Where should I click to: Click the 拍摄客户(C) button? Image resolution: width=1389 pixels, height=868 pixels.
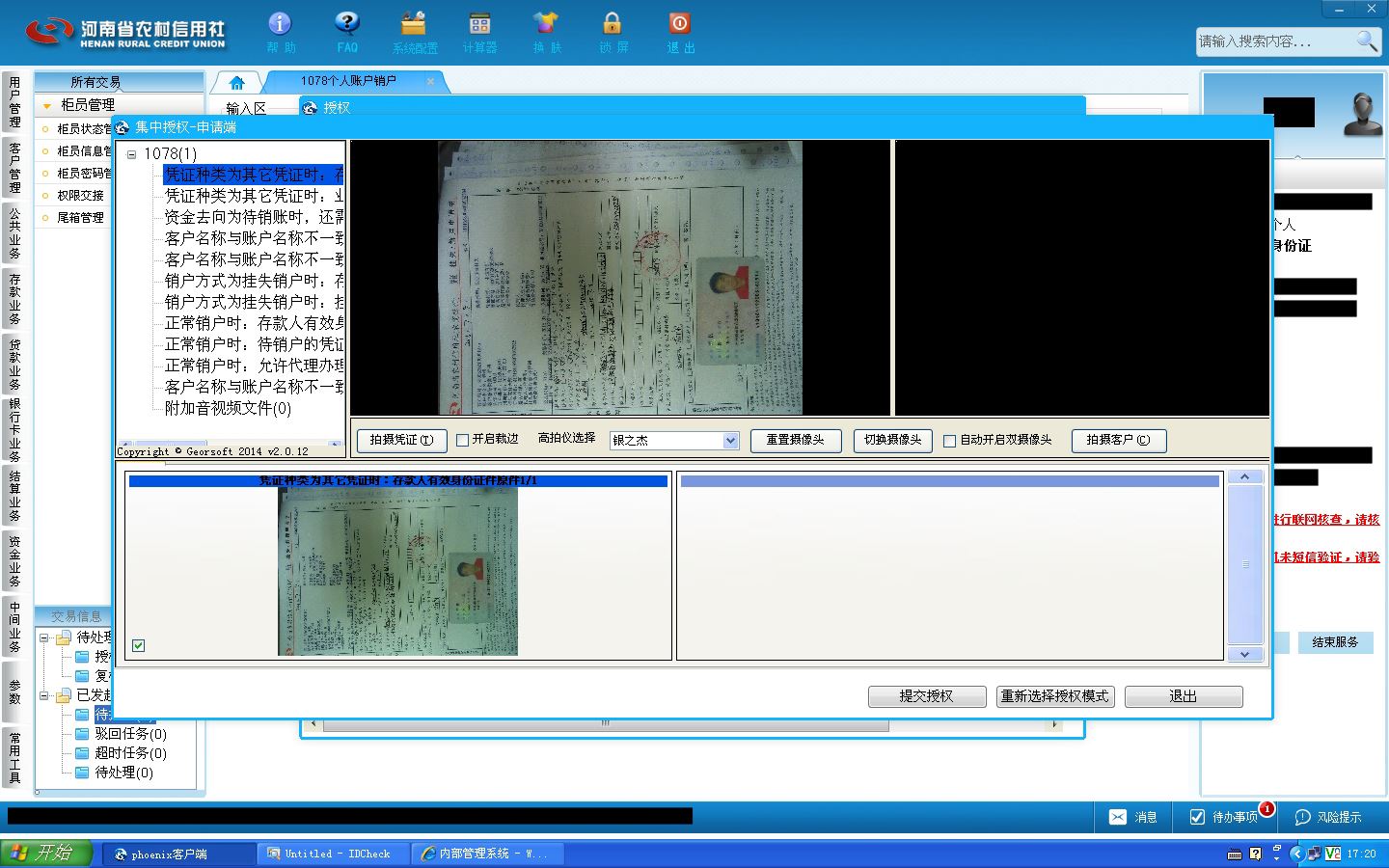(x=1118, y=440)
